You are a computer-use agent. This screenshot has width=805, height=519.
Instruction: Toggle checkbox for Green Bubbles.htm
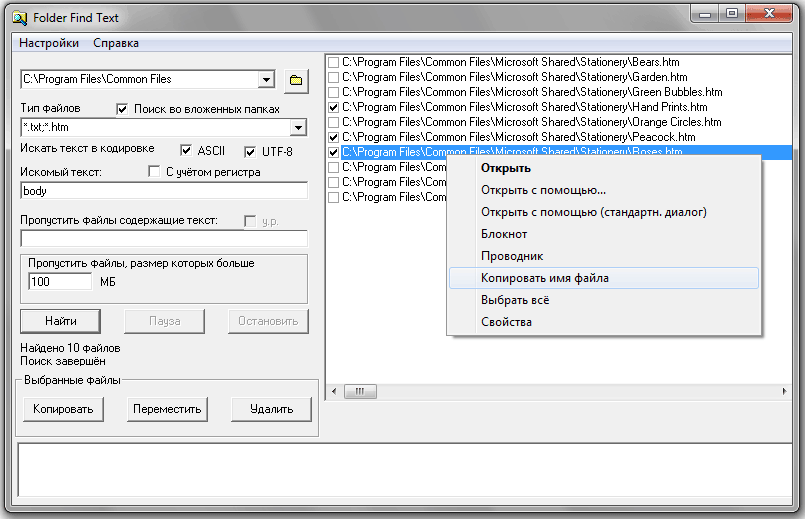(x=333, y=92)
